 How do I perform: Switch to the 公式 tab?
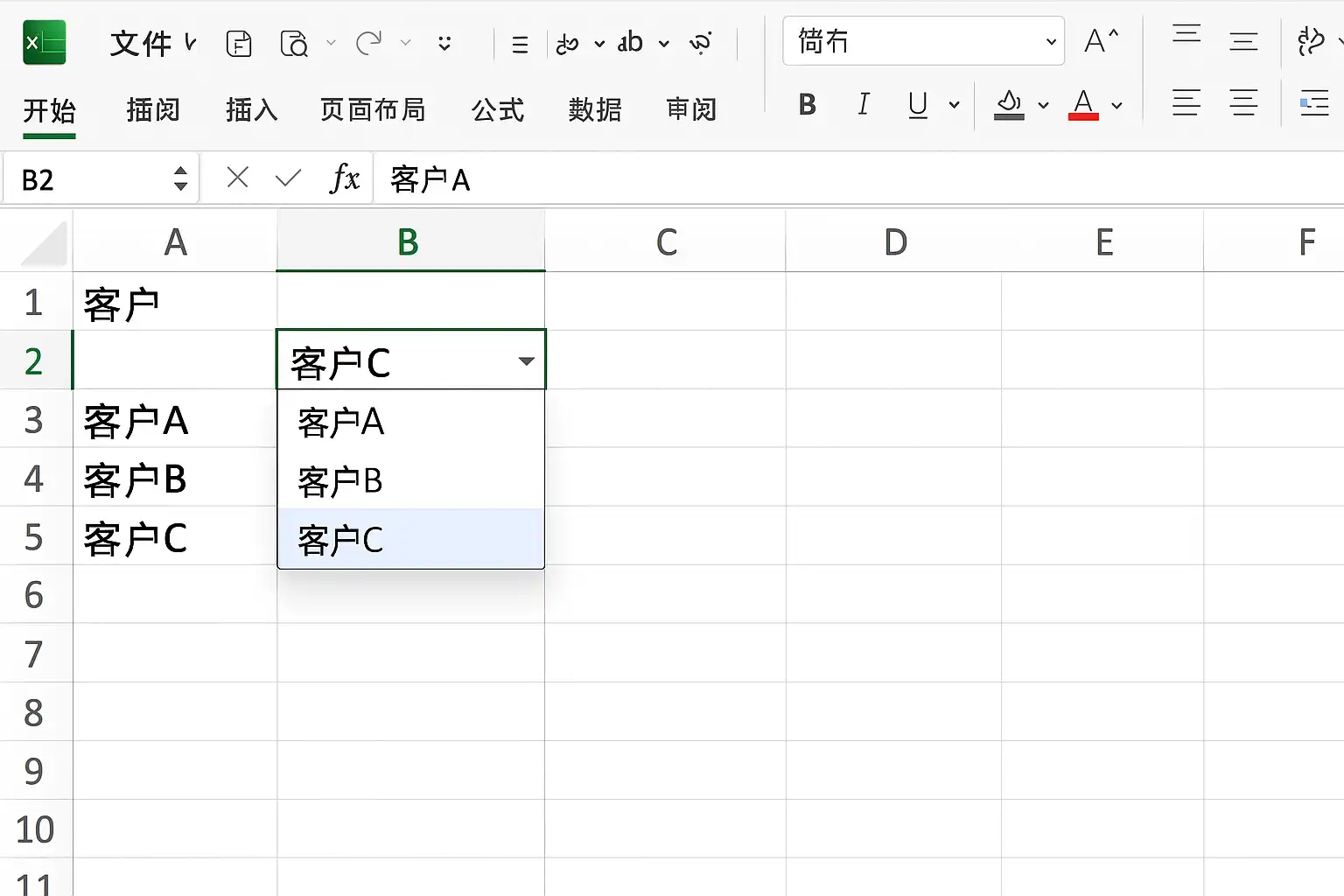pyautogui.click(x=498, y=110)
